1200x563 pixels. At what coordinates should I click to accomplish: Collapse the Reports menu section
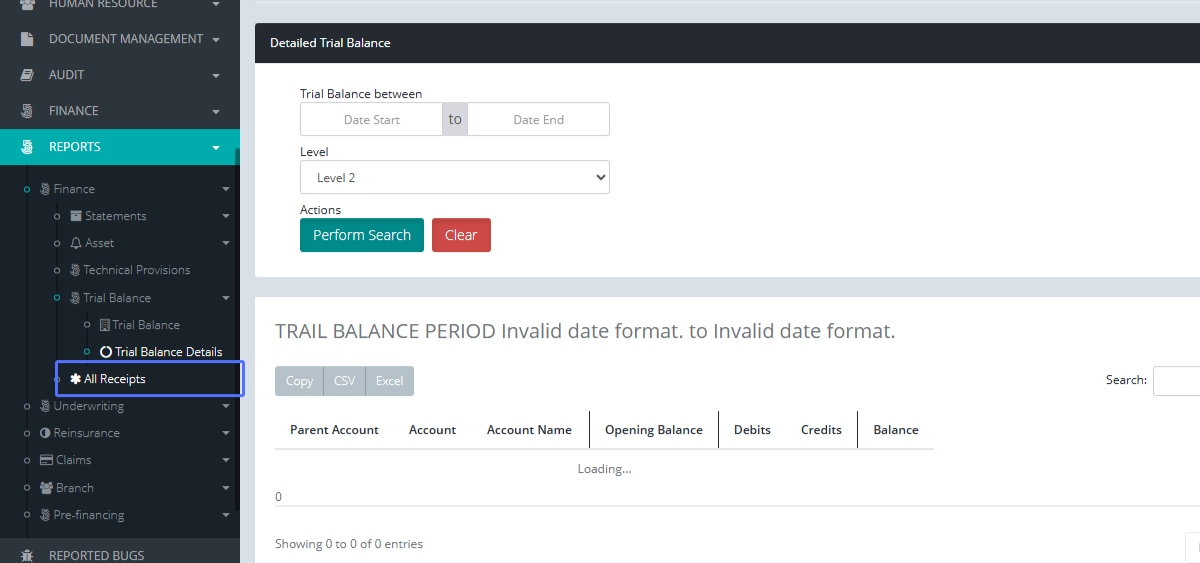coord(216,147)
